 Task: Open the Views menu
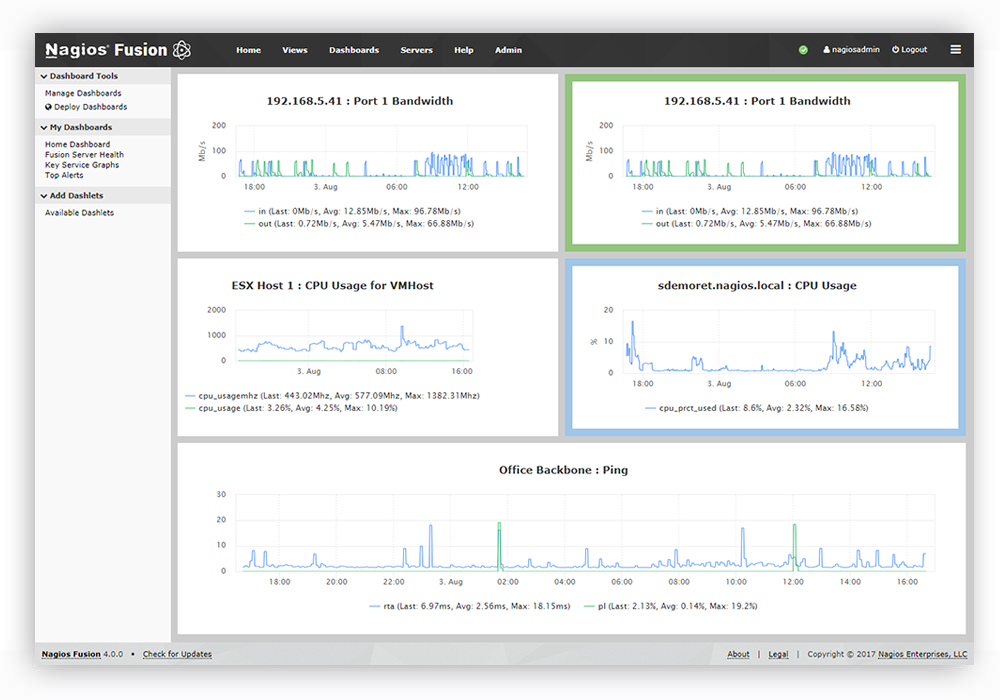295,50
